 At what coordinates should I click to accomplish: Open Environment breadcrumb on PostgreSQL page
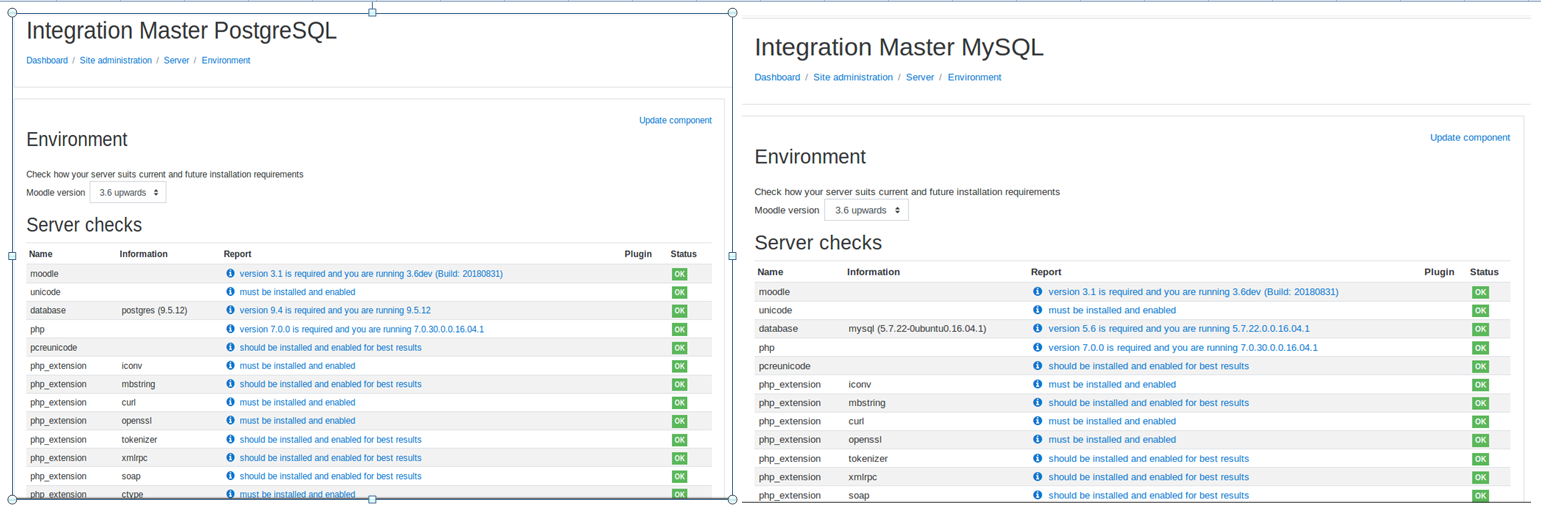pyautogui.click(x=226, y=60)
